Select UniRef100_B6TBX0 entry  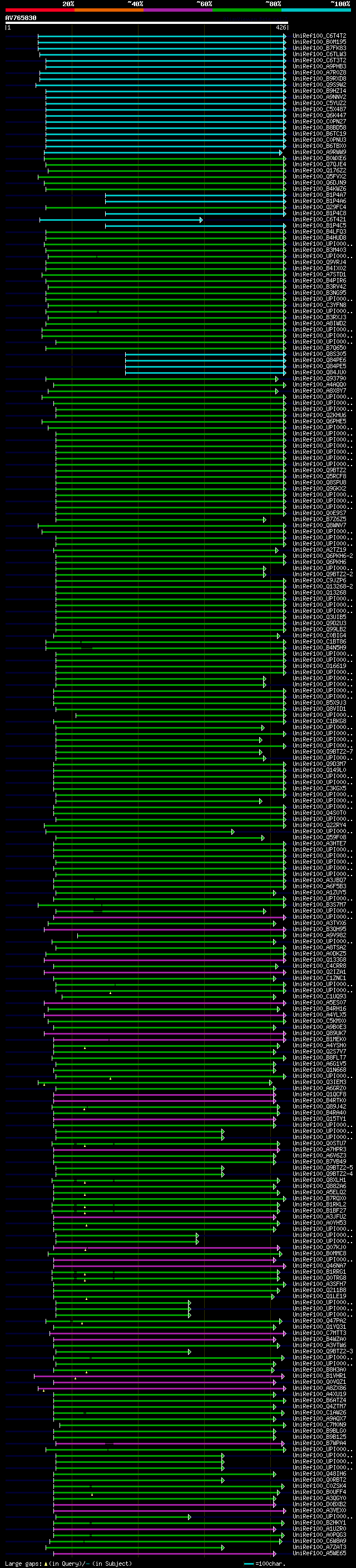pos(319,146)
